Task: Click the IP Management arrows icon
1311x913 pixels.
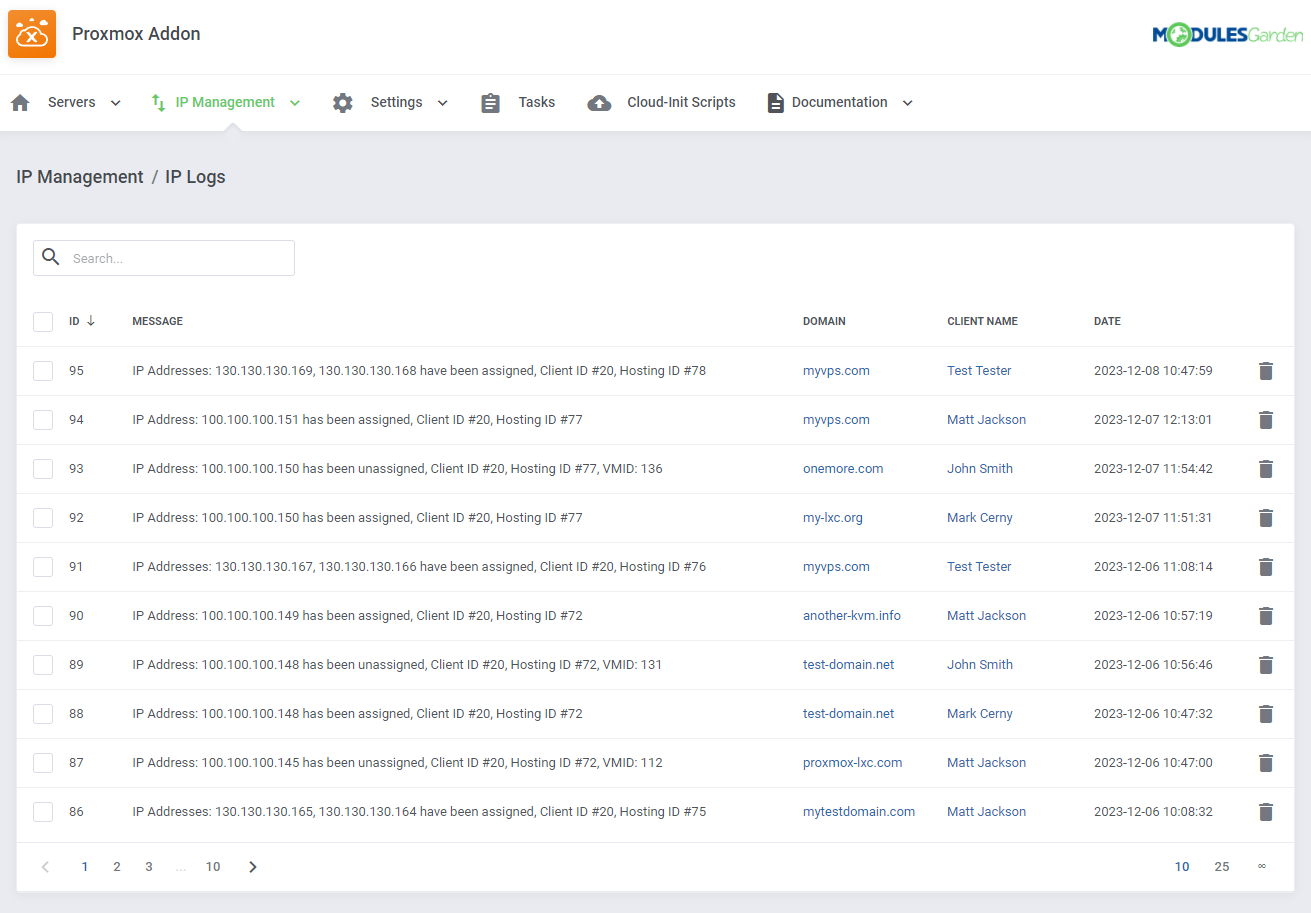Action: pos(158,103)
